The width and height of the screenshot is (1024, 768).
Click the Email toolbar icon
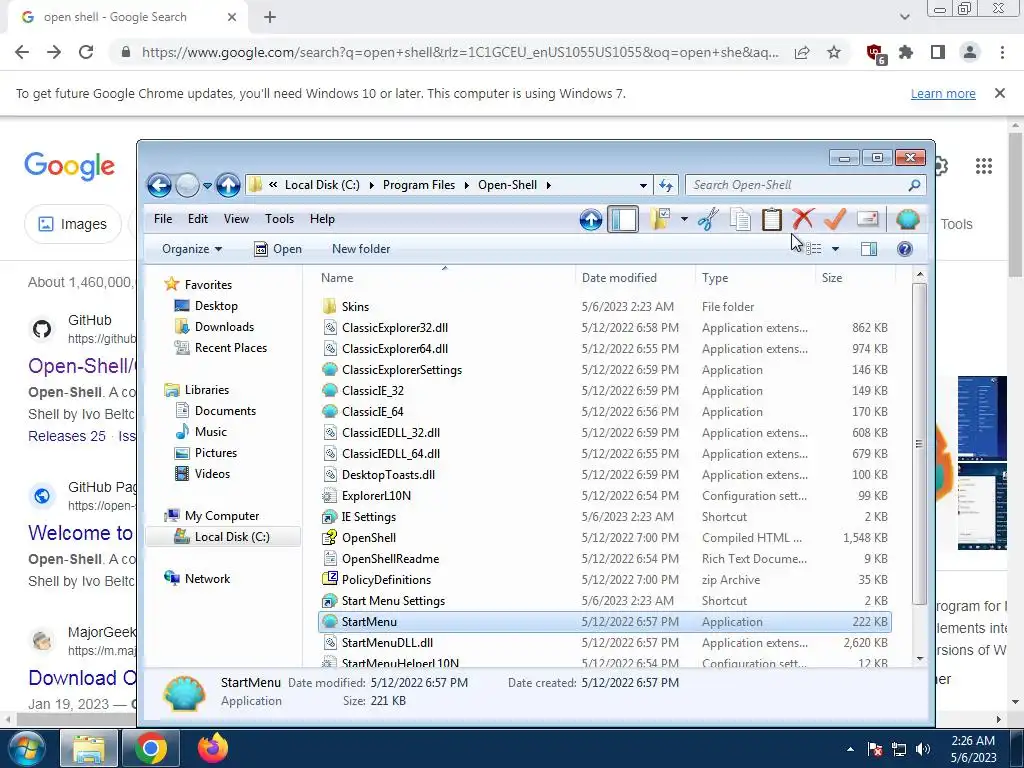[x=867, y=219]
